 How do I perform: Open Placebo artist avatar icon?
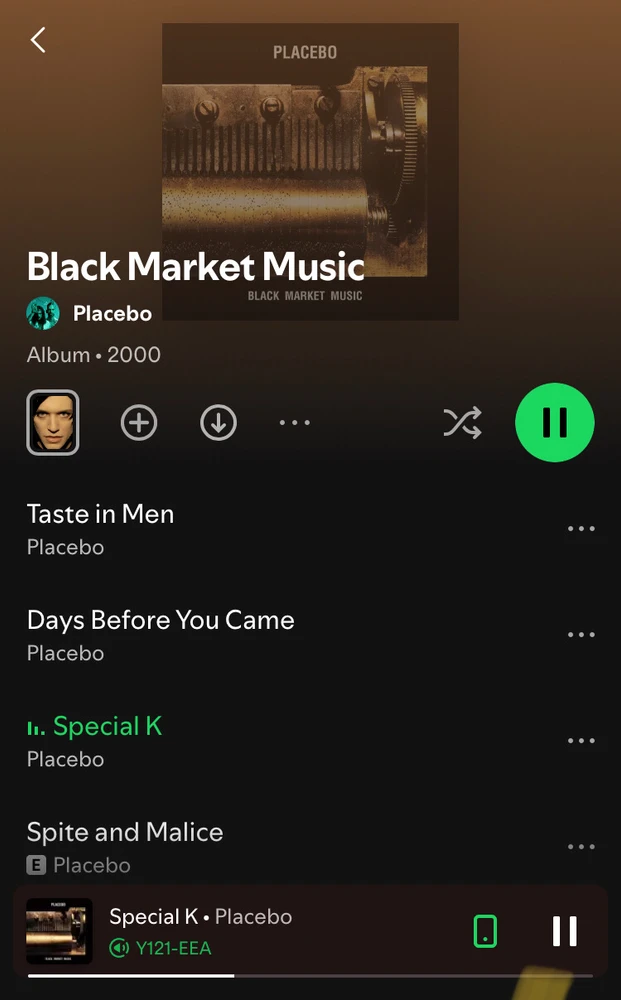coord(43,313)
